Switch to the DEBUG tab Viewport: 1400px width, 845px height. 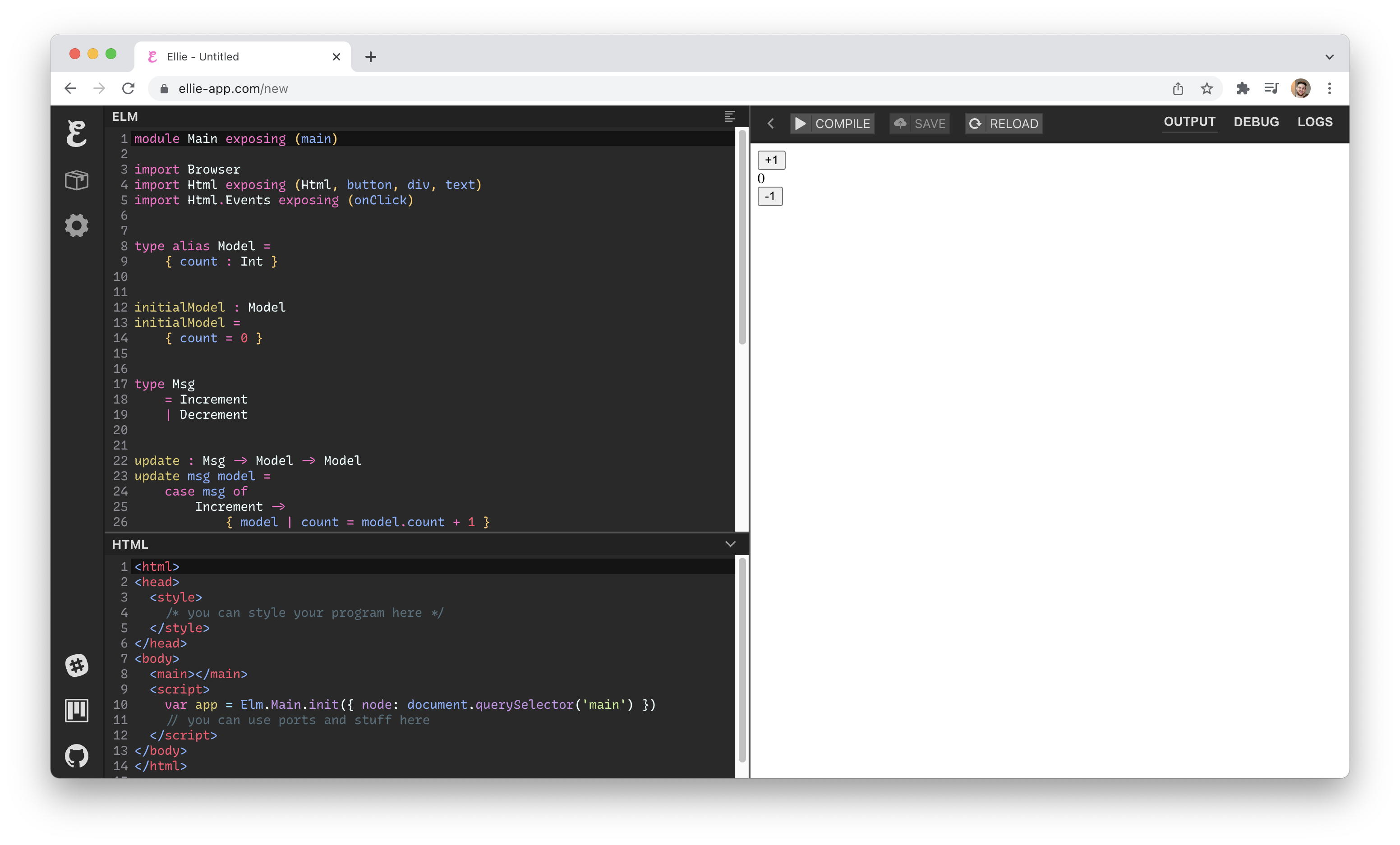coord(1256,122)
